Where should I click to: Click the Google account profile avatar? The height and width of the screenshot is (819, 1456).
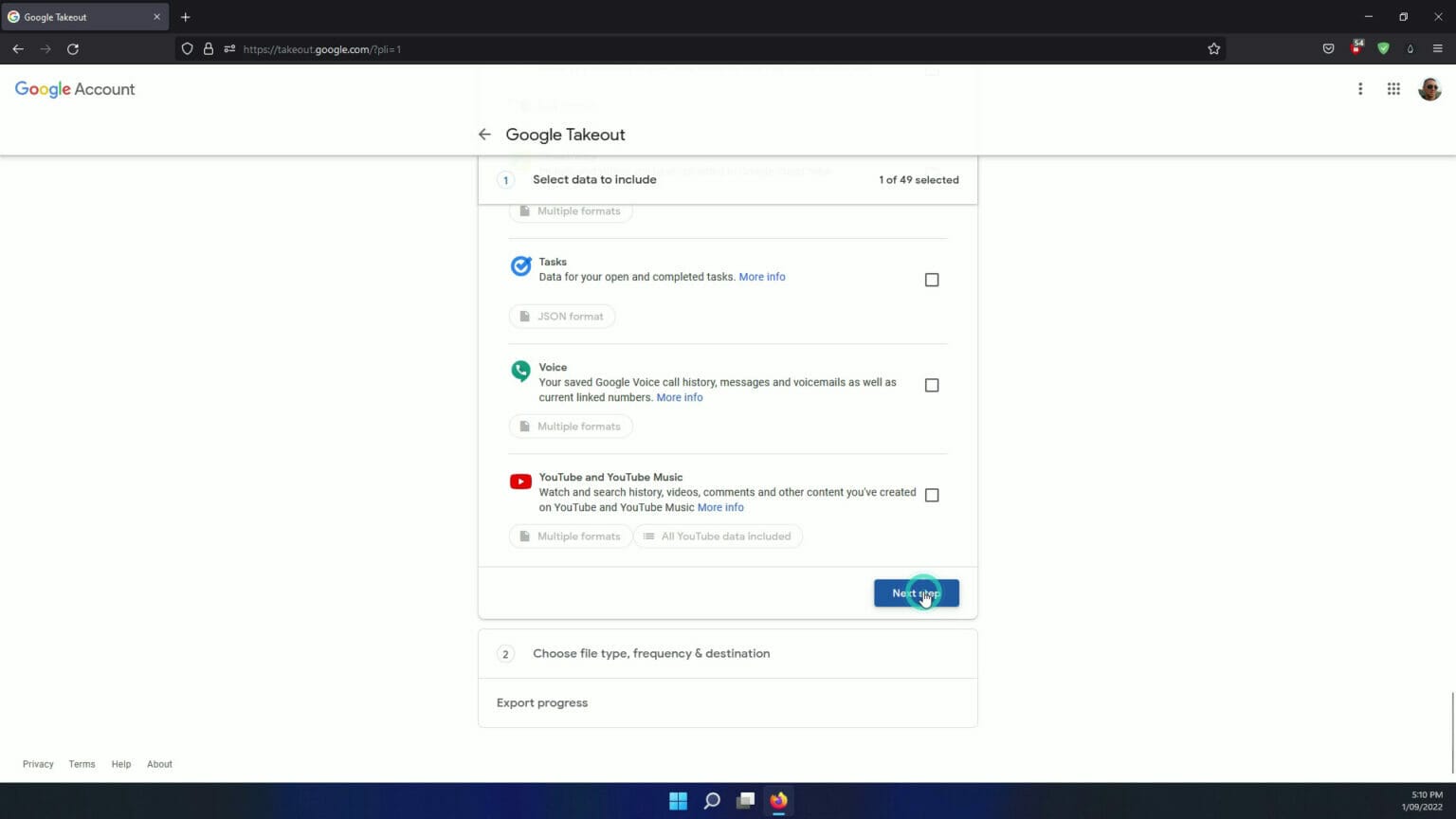click(1429, 88)
